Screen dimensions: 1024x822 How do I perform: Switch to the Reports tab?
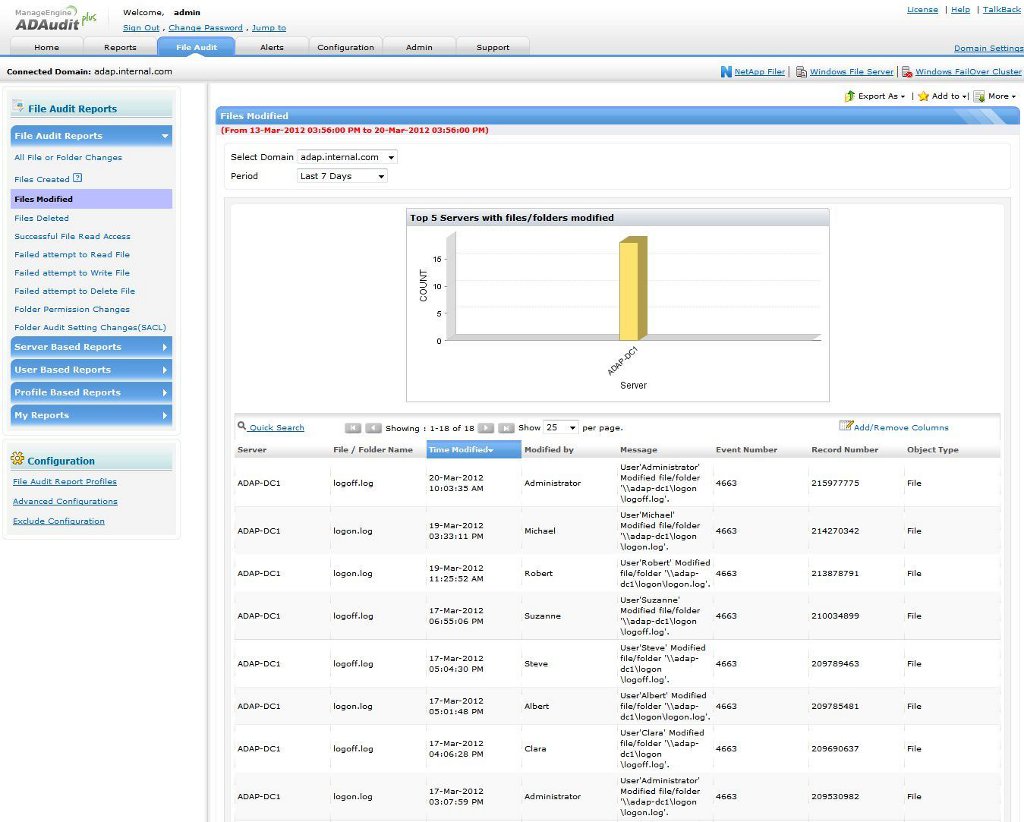[x=120, y=46]
